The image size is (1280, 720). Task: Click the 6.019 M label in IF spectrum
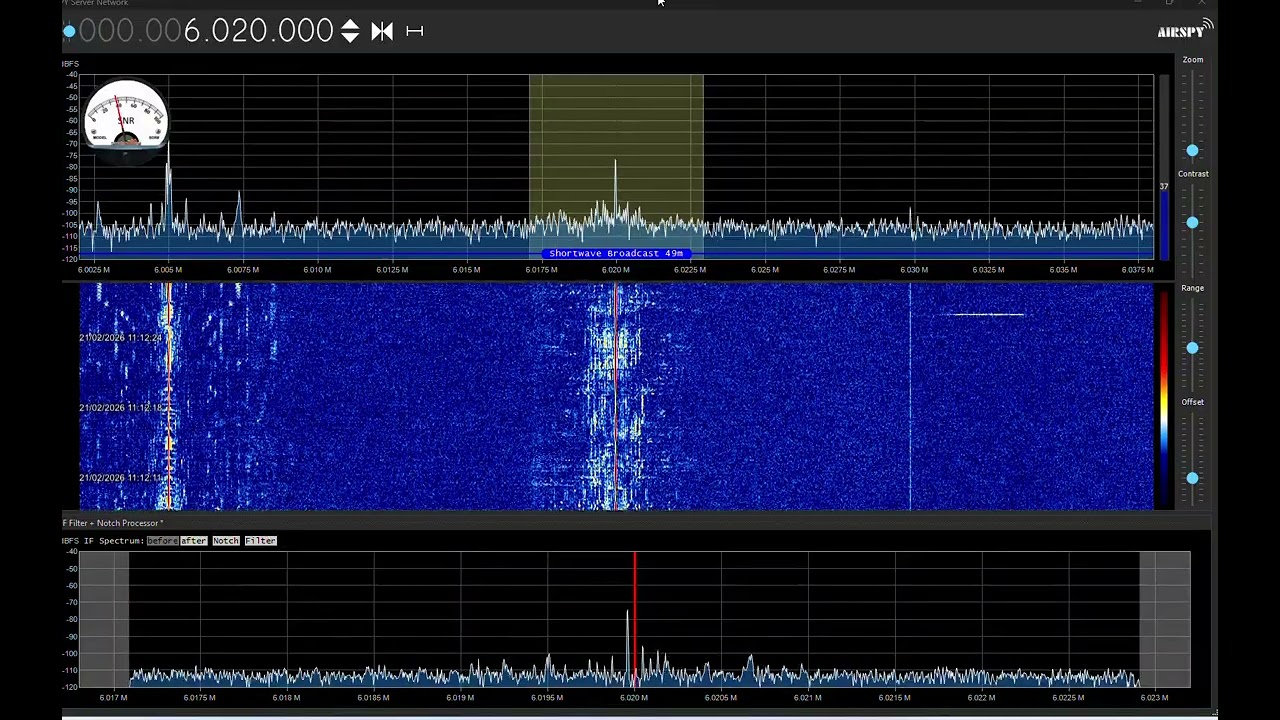tap(460, 698)
